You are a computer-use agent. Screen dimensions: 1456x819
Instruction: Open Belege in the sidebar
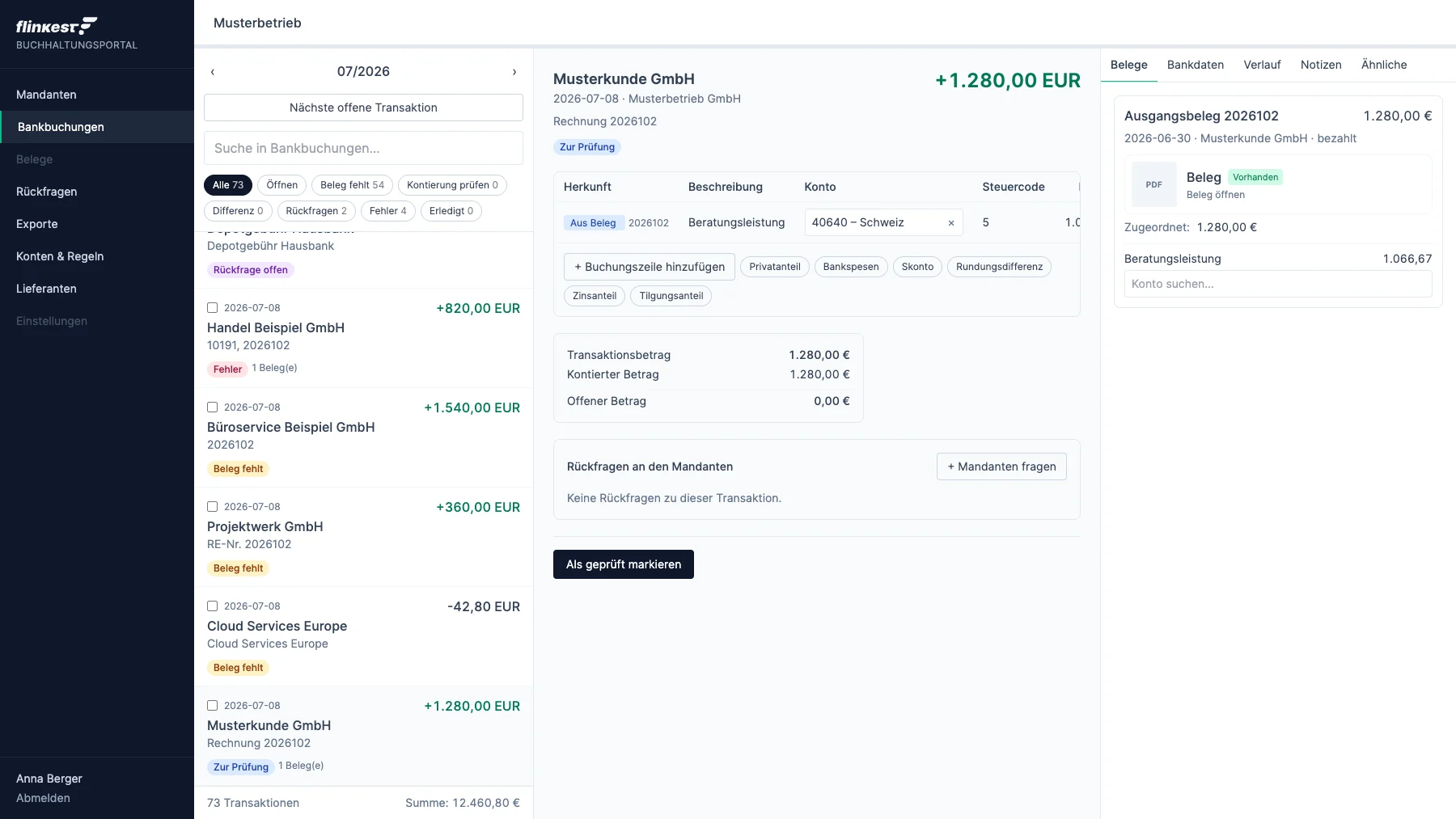tap(97, 159)
